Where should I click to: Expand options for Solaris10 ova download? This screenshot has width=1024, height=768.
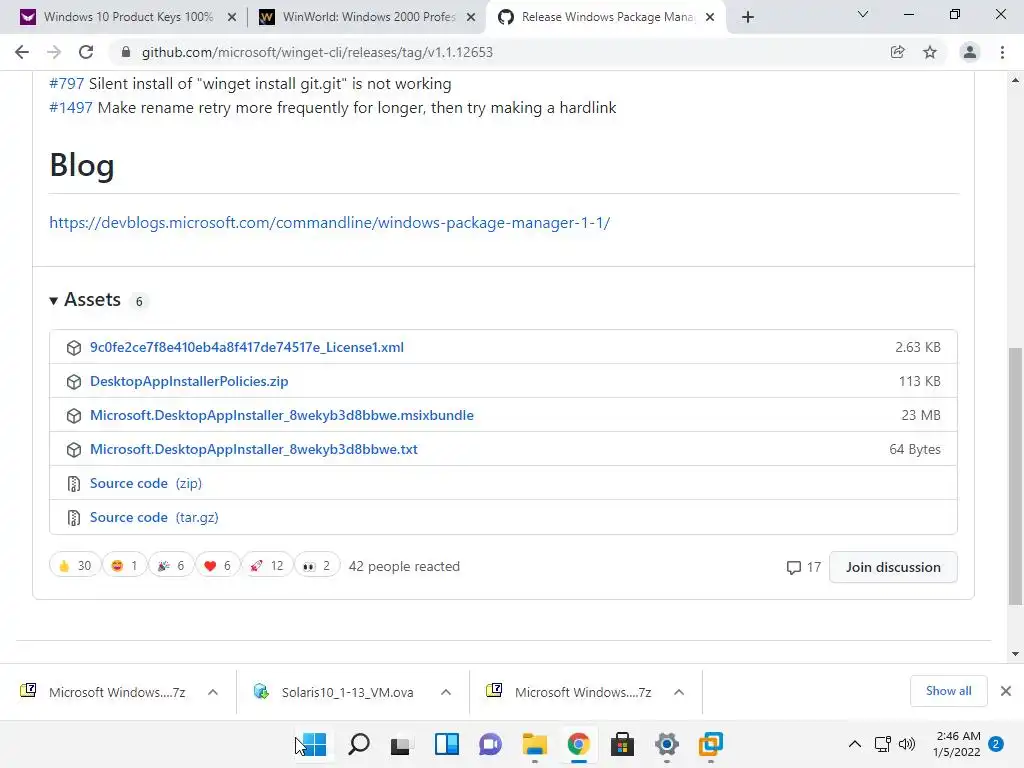[446, 692]
